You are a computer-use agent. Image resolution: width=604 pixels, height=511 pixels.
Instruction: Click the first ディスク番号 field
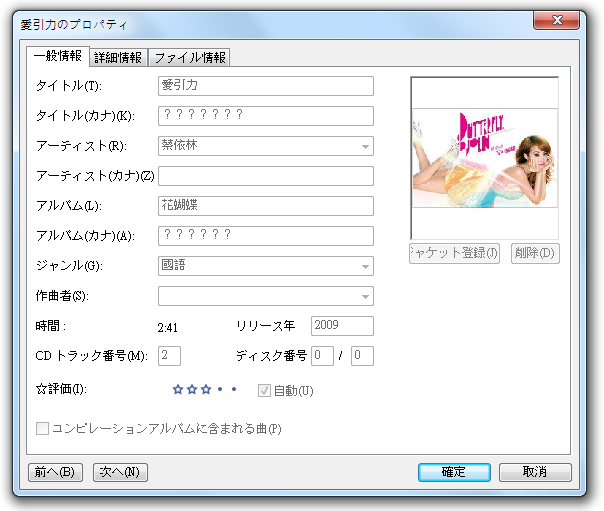point(322,356)
